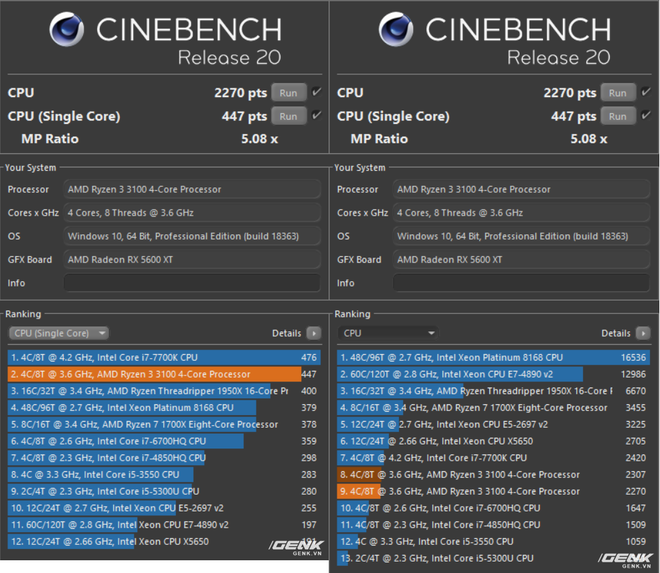660x573 pixels.
Task: Select rank 12 Xeon X5650 row in left window
Action: coord(164,541)
